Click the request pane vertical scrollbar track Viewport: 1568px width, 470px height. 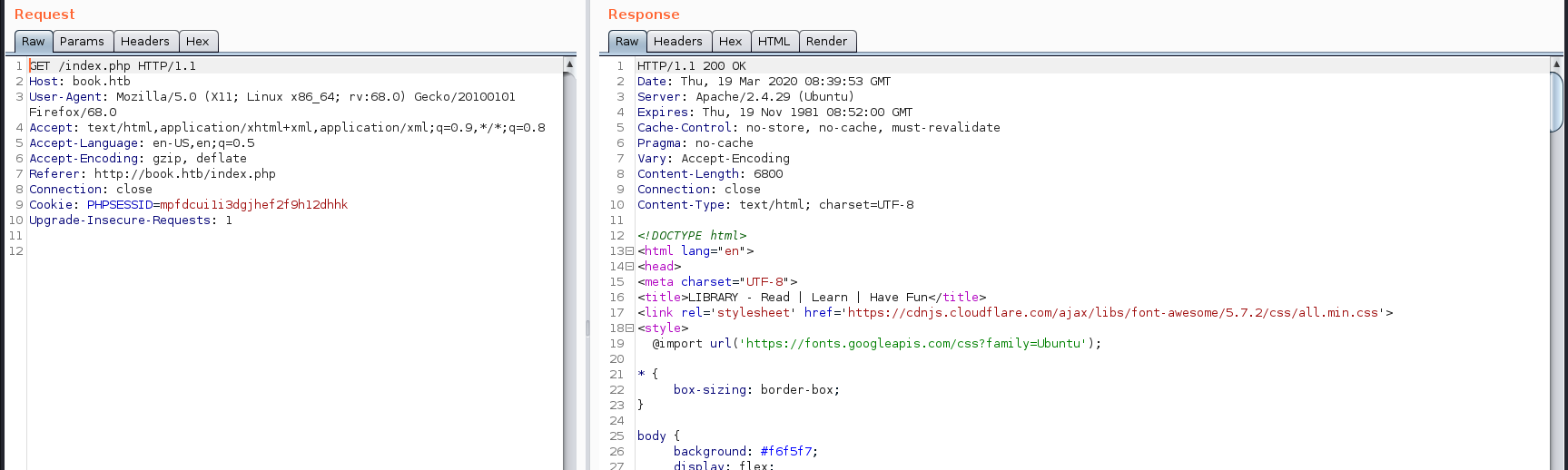click(569, 272)
